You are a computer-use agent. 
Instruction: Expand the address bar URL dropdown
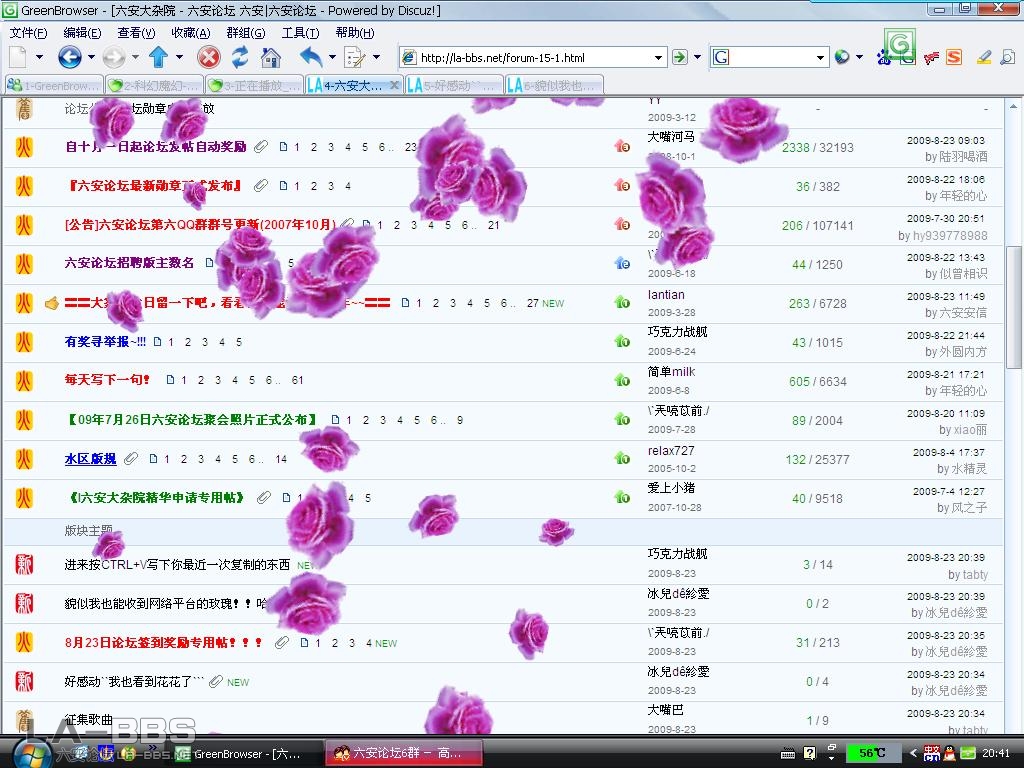658,58
